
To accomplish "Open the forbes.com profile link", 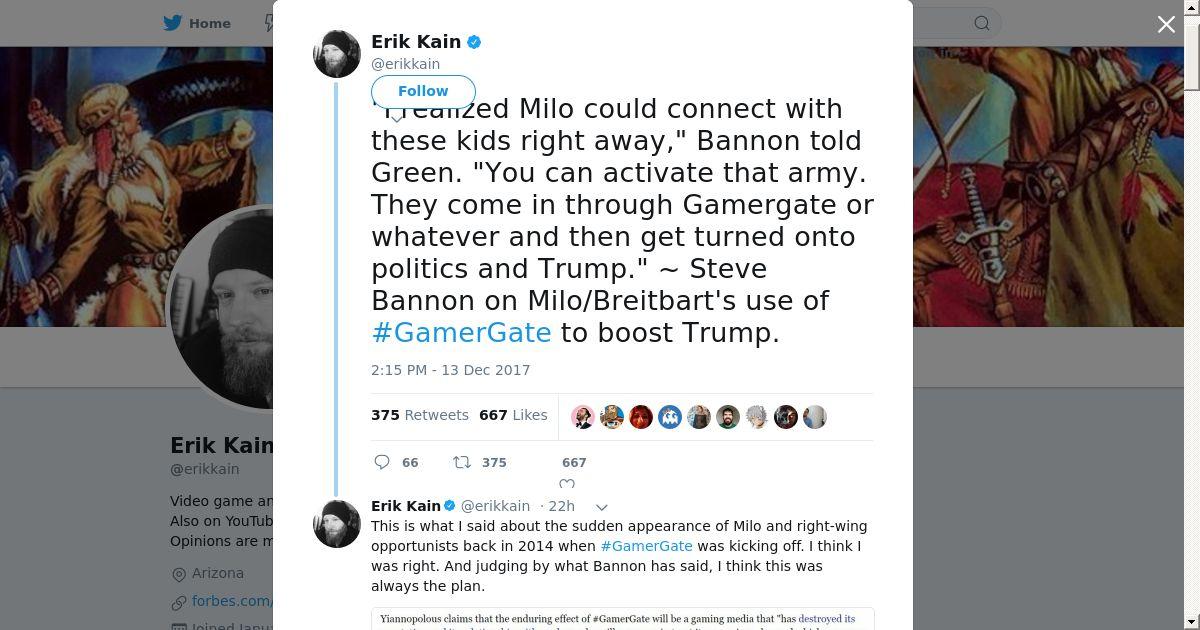I will point(232,601).
